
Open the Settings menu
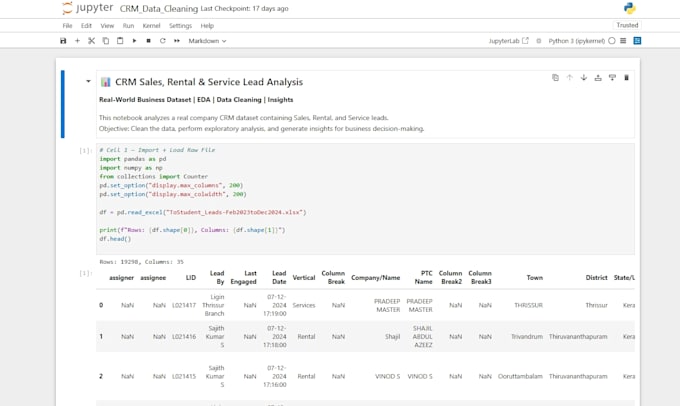click(x=180, y=26)
